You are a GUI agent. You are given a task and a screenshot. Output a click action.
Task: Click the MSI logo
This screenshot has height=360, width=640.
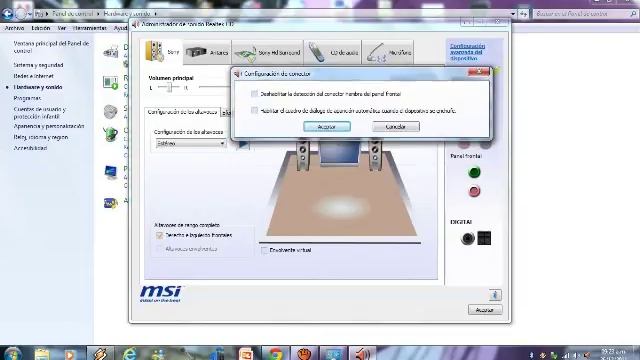pos(160,293)
